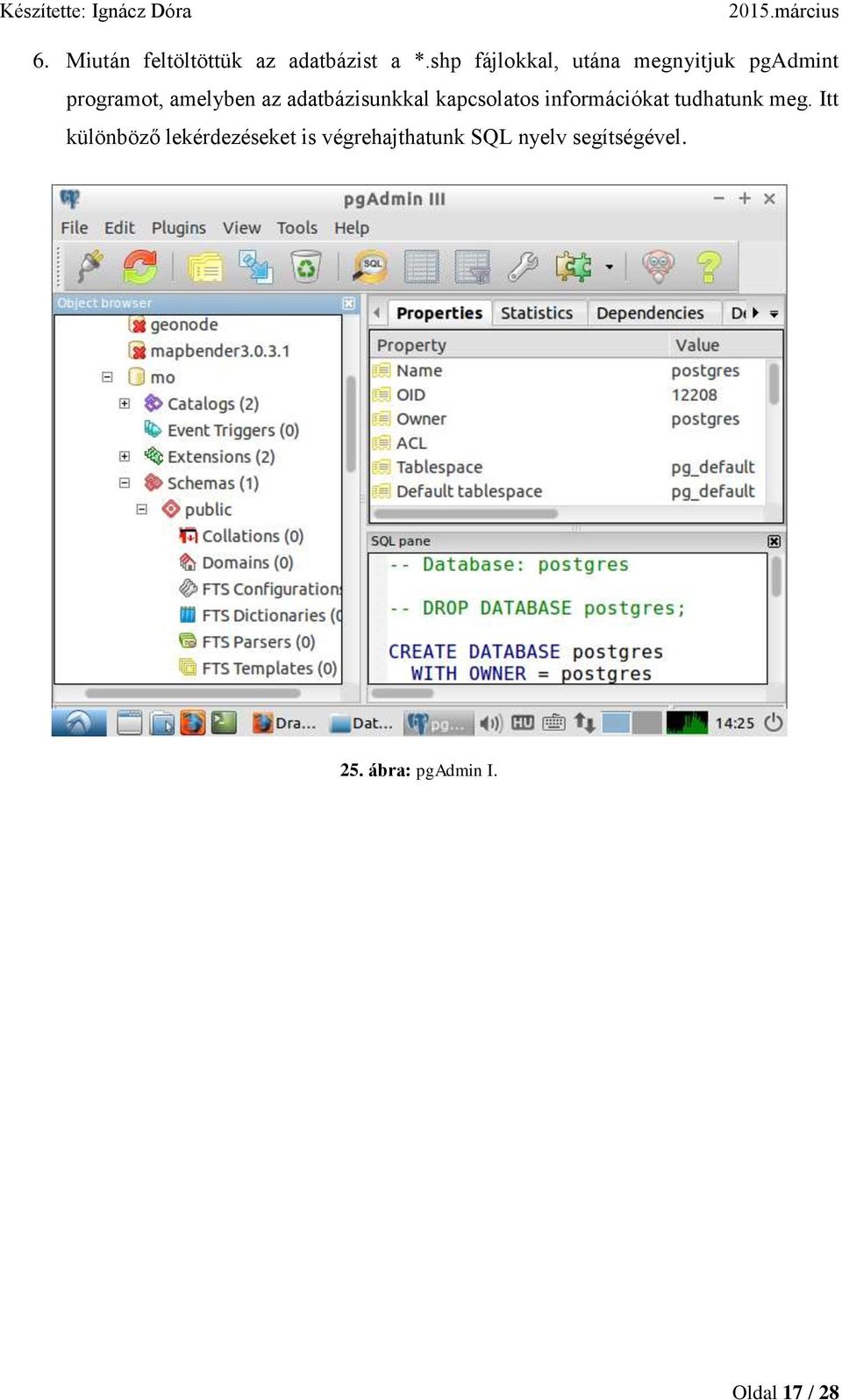Open object properties with the yellow folder icon

click(x=205, y=267)
